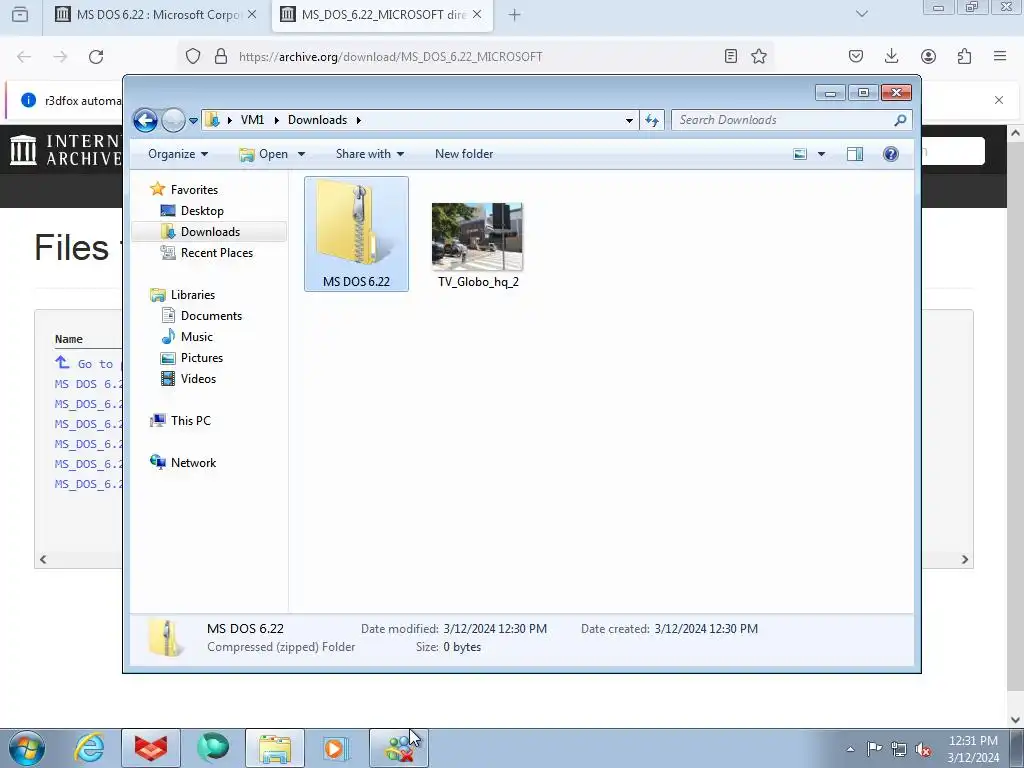Open Windows Start menu
Image resolution: width=1024 pixels, height=768 pixels.
point(26,748)
